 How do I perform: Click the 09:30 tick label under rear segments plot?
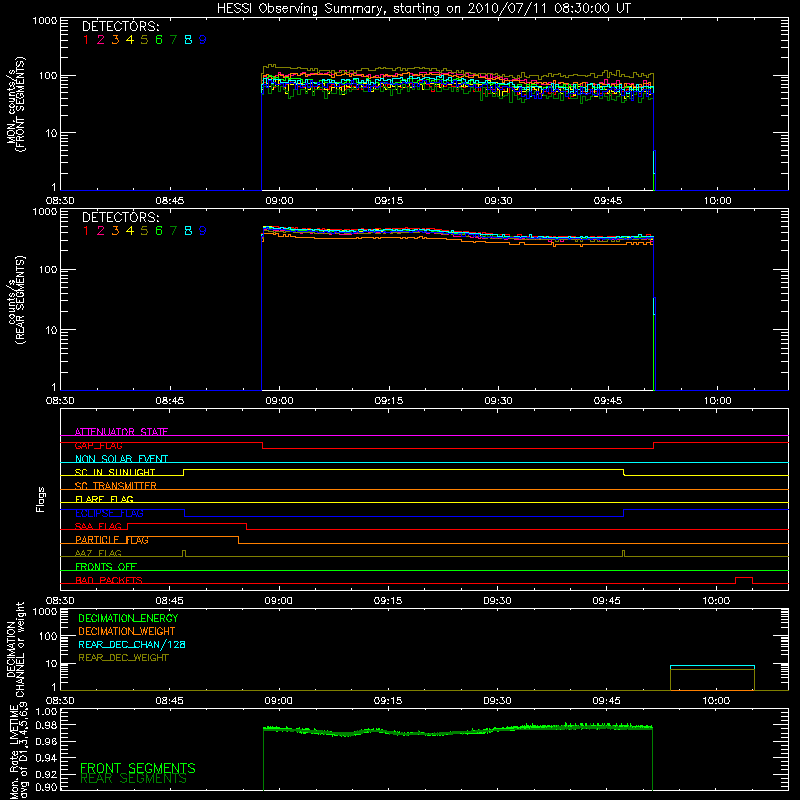pos(498,401)
